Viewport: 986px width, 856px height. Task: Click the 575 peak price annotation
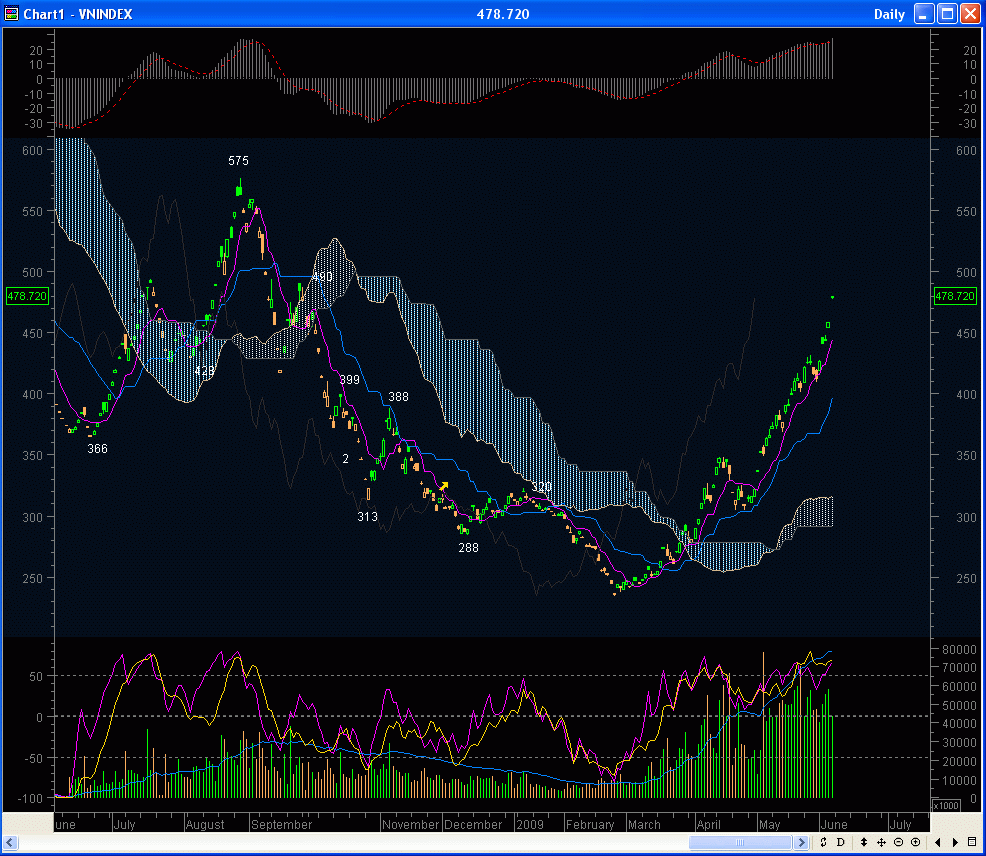click(x=238, y=161)
